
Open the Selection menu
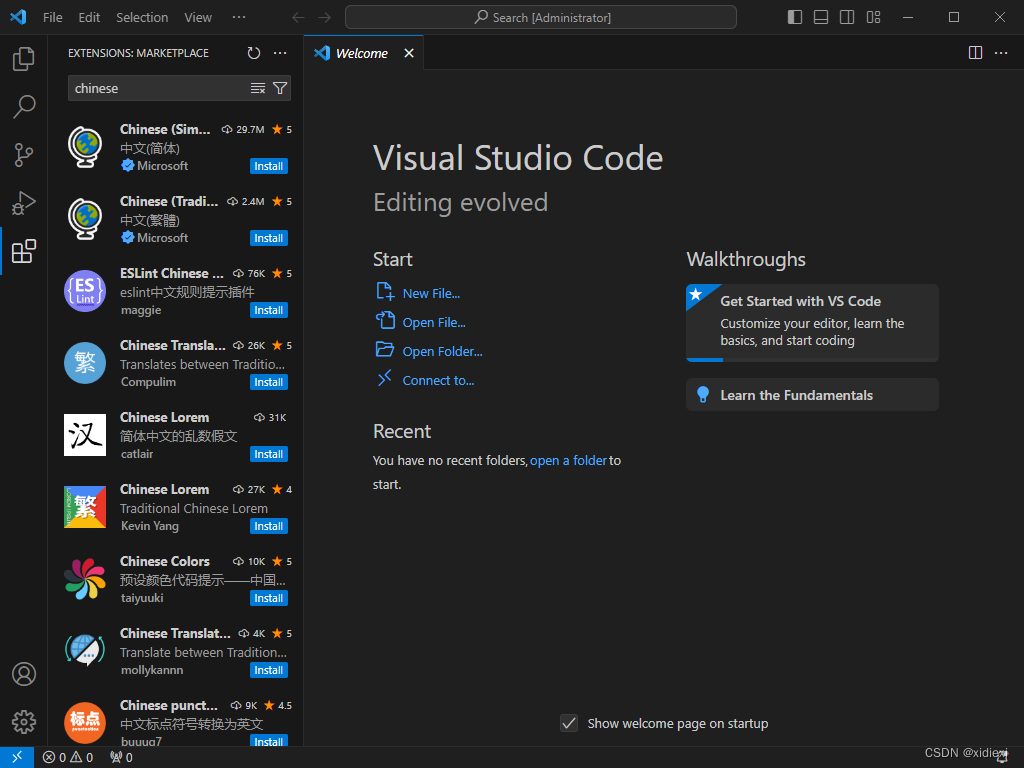click(142, 18)
